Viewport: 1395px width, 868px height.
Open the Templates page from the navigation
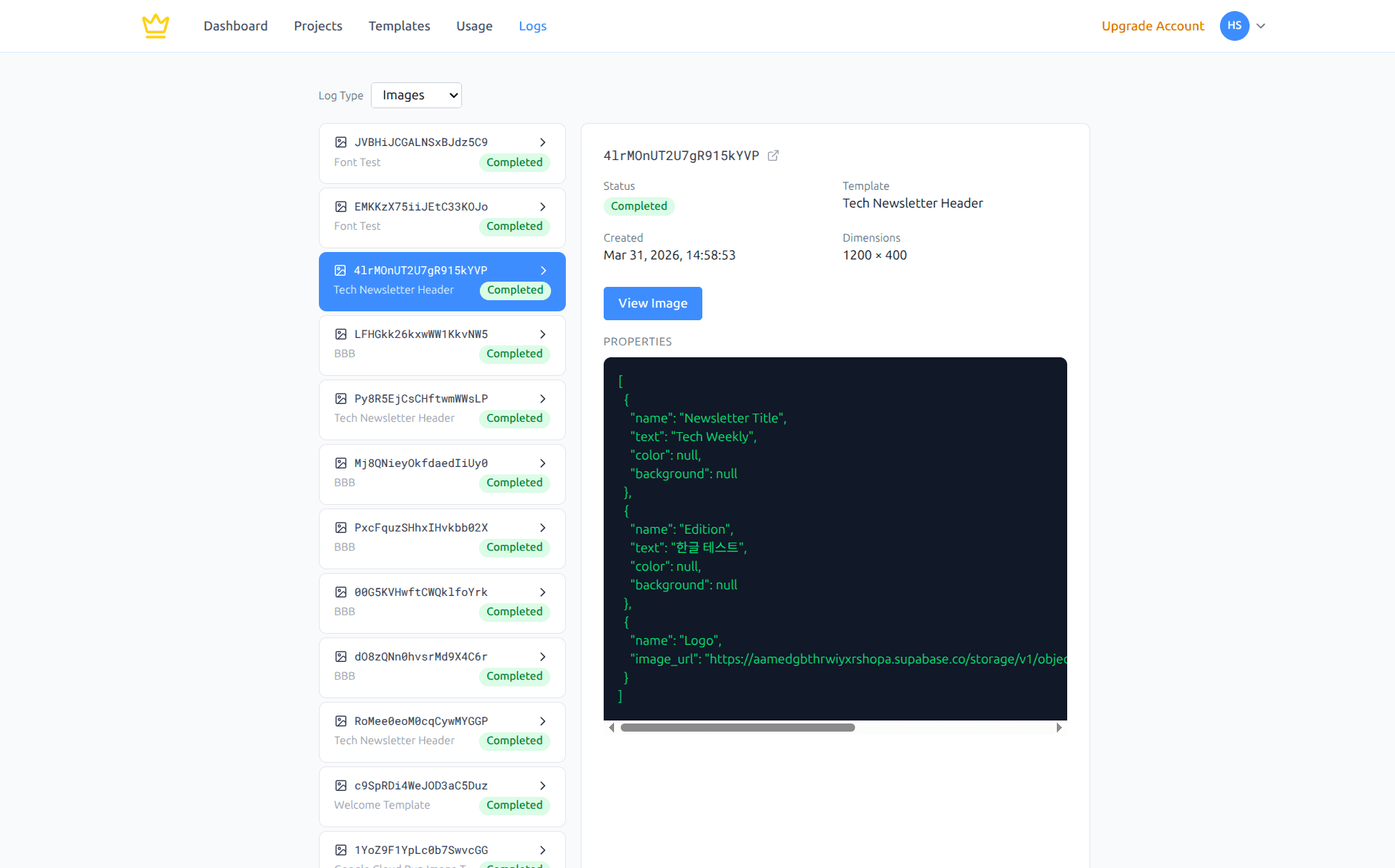pyautogui.click(x=399, y=25)
